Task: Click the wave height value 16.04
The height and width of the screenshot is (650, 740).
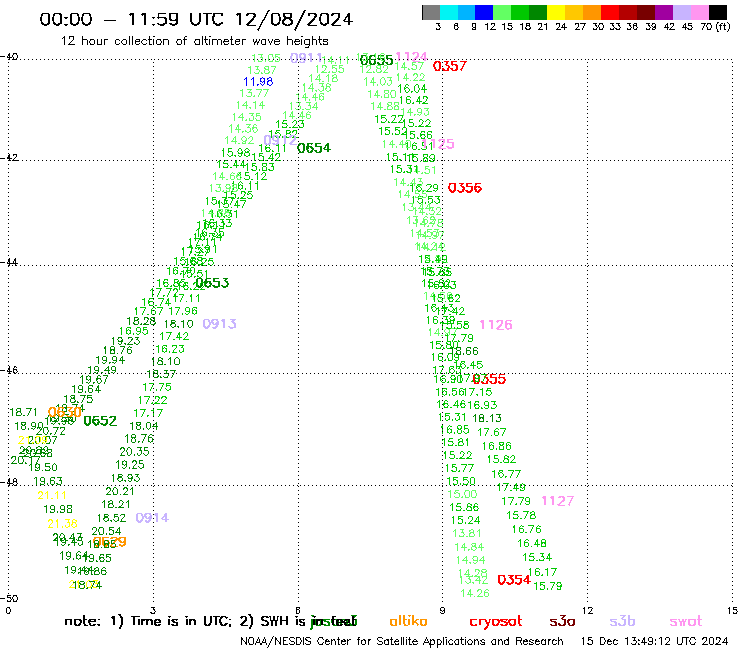Action: click(x=412, y=89)
